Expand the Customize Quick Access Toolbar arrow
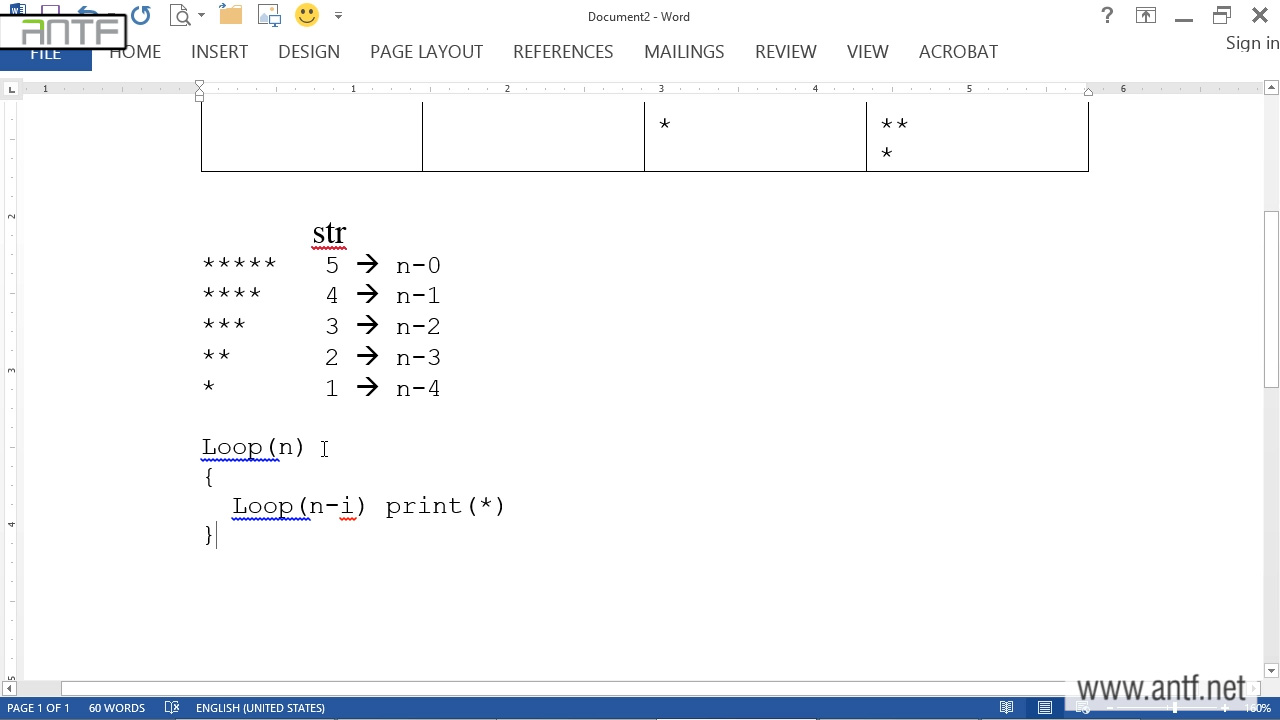This screenshot has height=720, width=1280. [338, 15]
